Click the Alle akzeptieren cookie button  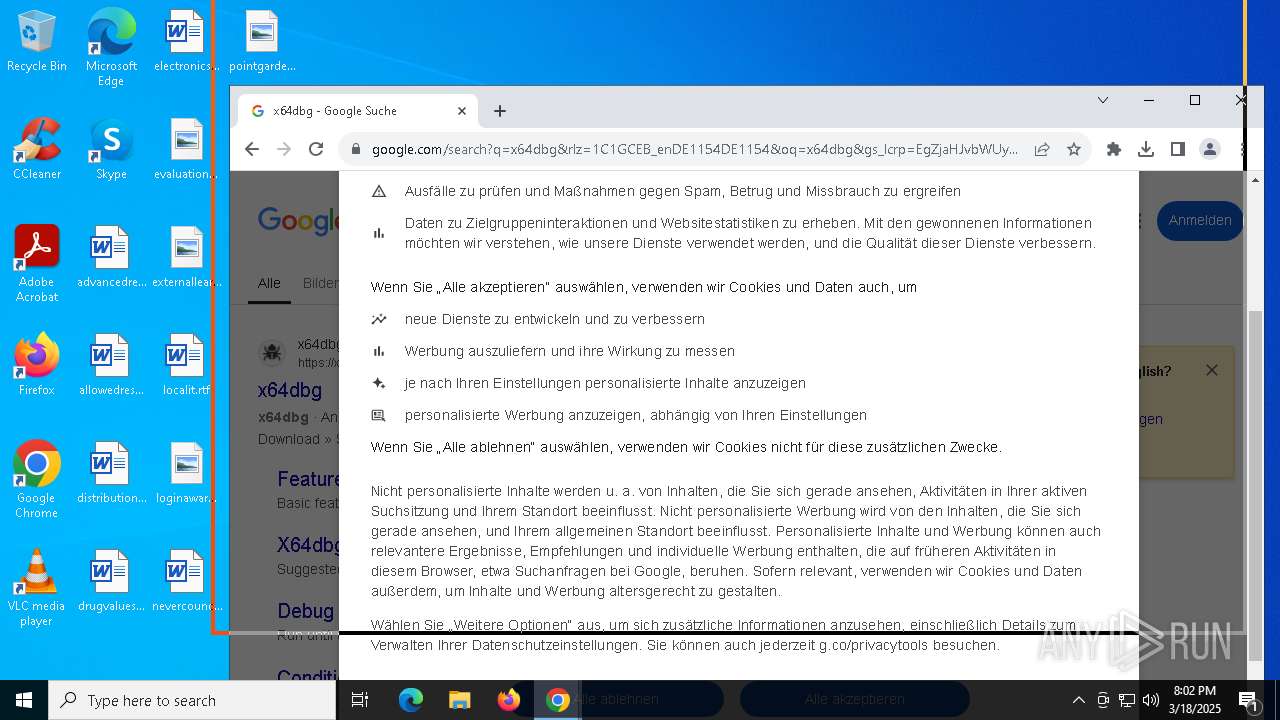pos(855,699)
